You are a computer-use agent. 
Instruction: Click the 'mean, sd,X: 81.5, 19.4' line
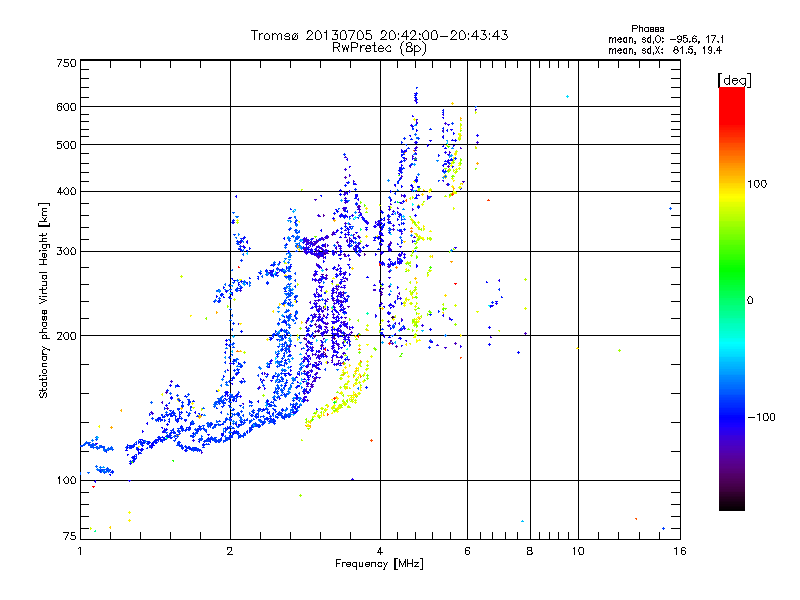[665, 50]
